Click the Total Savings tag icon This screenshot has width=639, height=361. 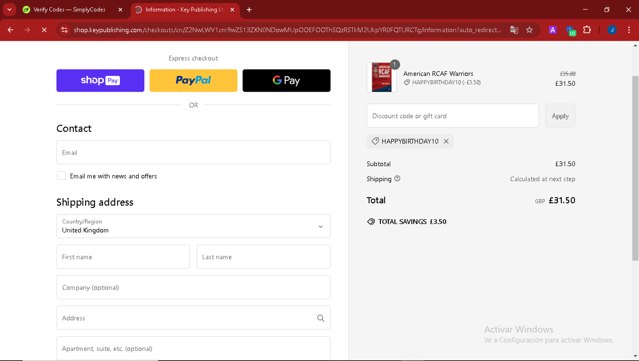tap(371, 221)
